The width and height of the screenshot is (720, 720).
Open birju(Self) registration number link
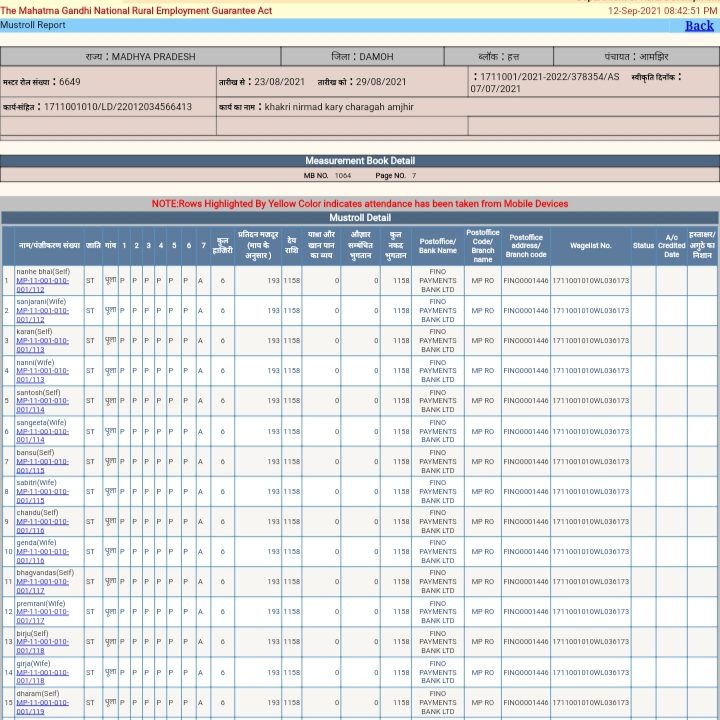[x=42, y=646]
